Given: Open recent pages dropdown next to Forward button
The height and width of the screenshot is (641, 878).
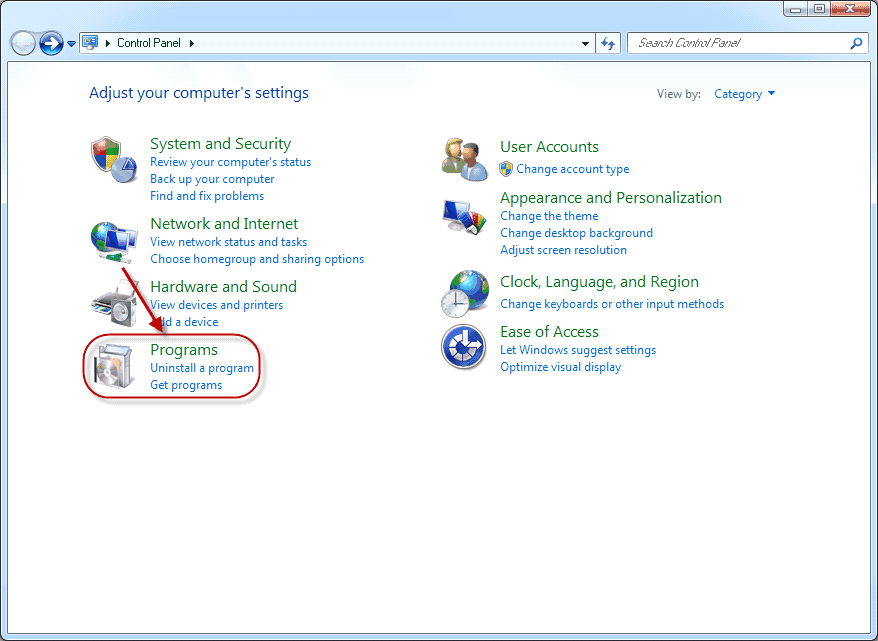Looking at the screenshot, I should [x=72, y=44].
